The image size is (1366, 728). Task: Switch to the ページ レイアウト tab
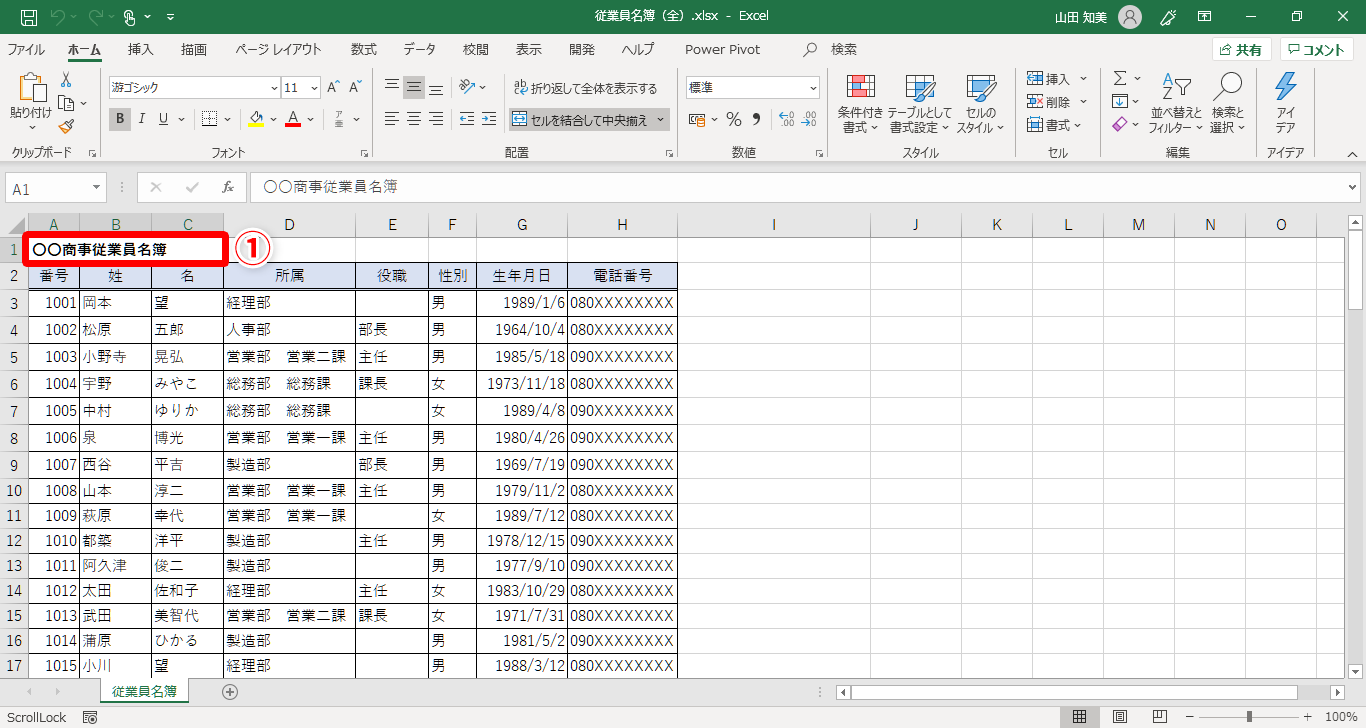click(279, 49)
